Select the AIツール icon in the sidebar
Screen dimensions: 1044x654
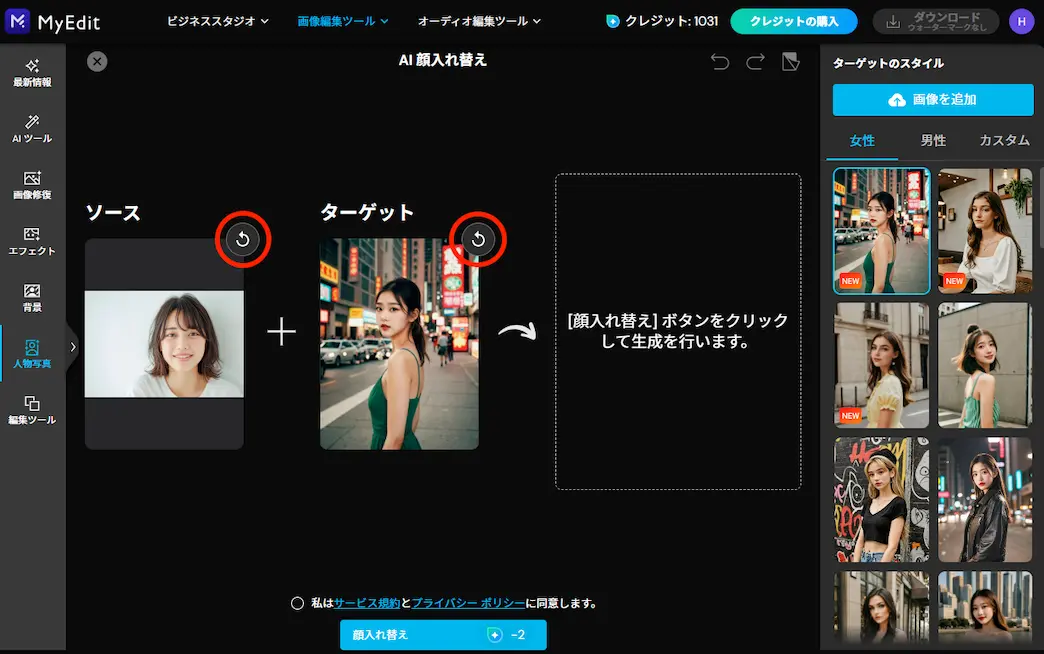click(32, 128)
